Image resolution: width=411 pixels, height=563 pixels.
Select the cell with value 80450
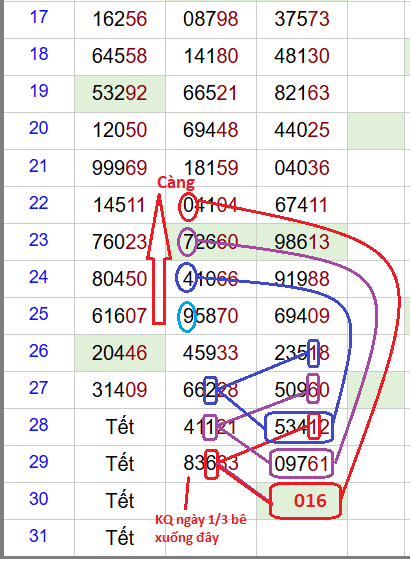(120, 279)
